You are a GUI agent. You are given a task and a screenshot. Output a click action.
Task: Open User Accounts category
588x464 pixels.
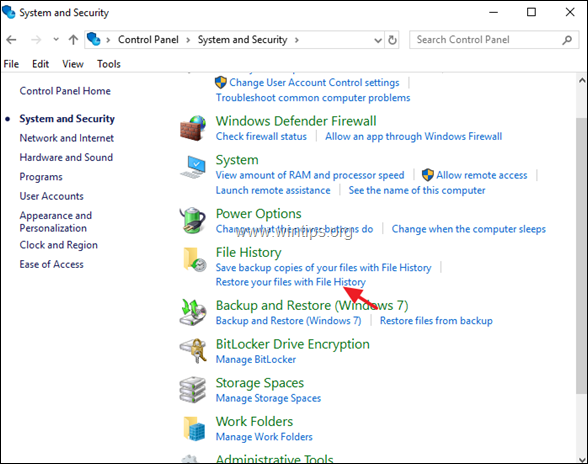(52, 196)
